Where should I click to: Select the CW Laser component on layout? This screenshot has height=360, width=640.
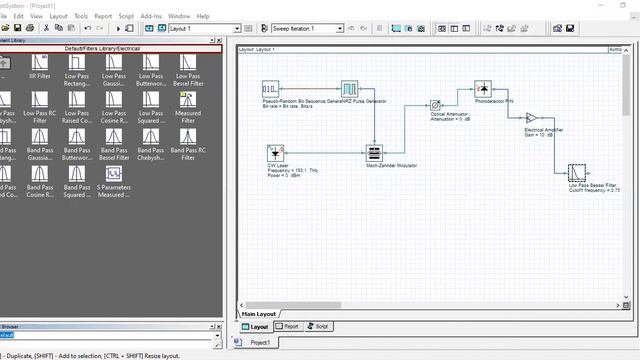tap(276, 153)
